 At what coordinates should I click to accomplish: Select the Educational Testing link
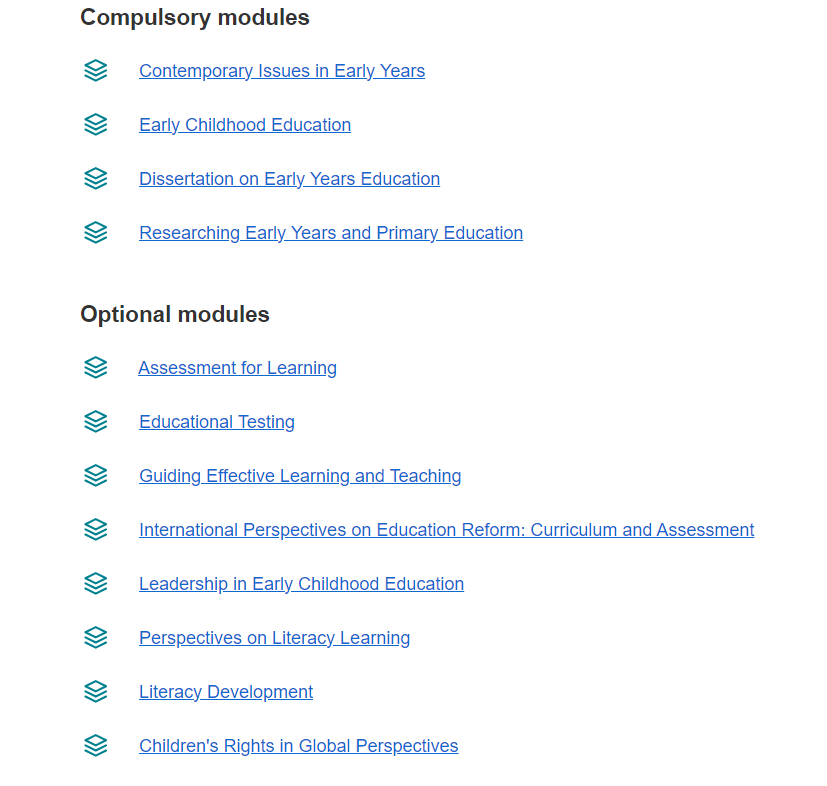click(x=217, y=422)
